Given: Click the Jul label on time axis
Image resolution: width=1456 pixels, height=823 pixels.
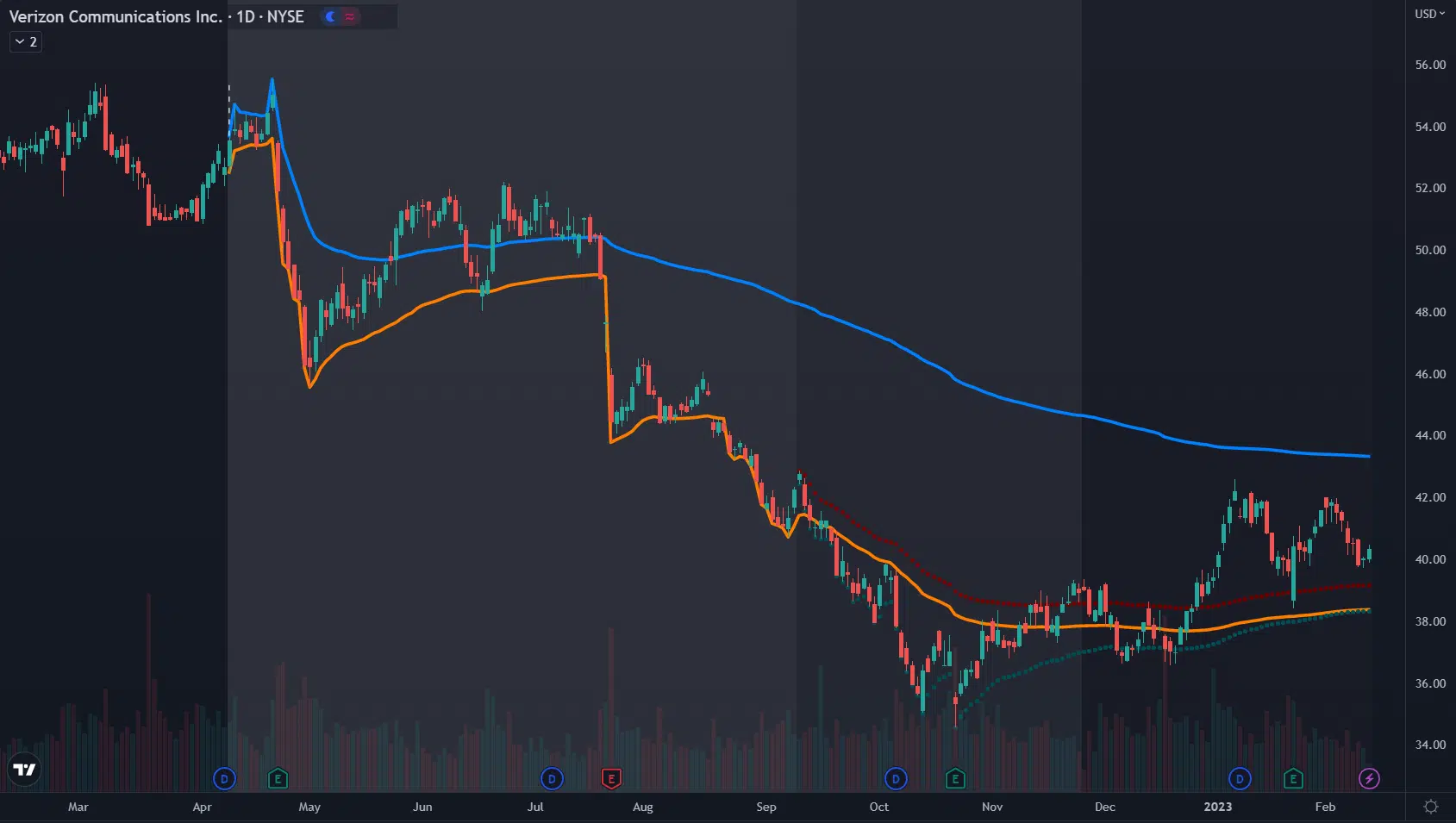Looking at the screenshot, I should point(535,807).
